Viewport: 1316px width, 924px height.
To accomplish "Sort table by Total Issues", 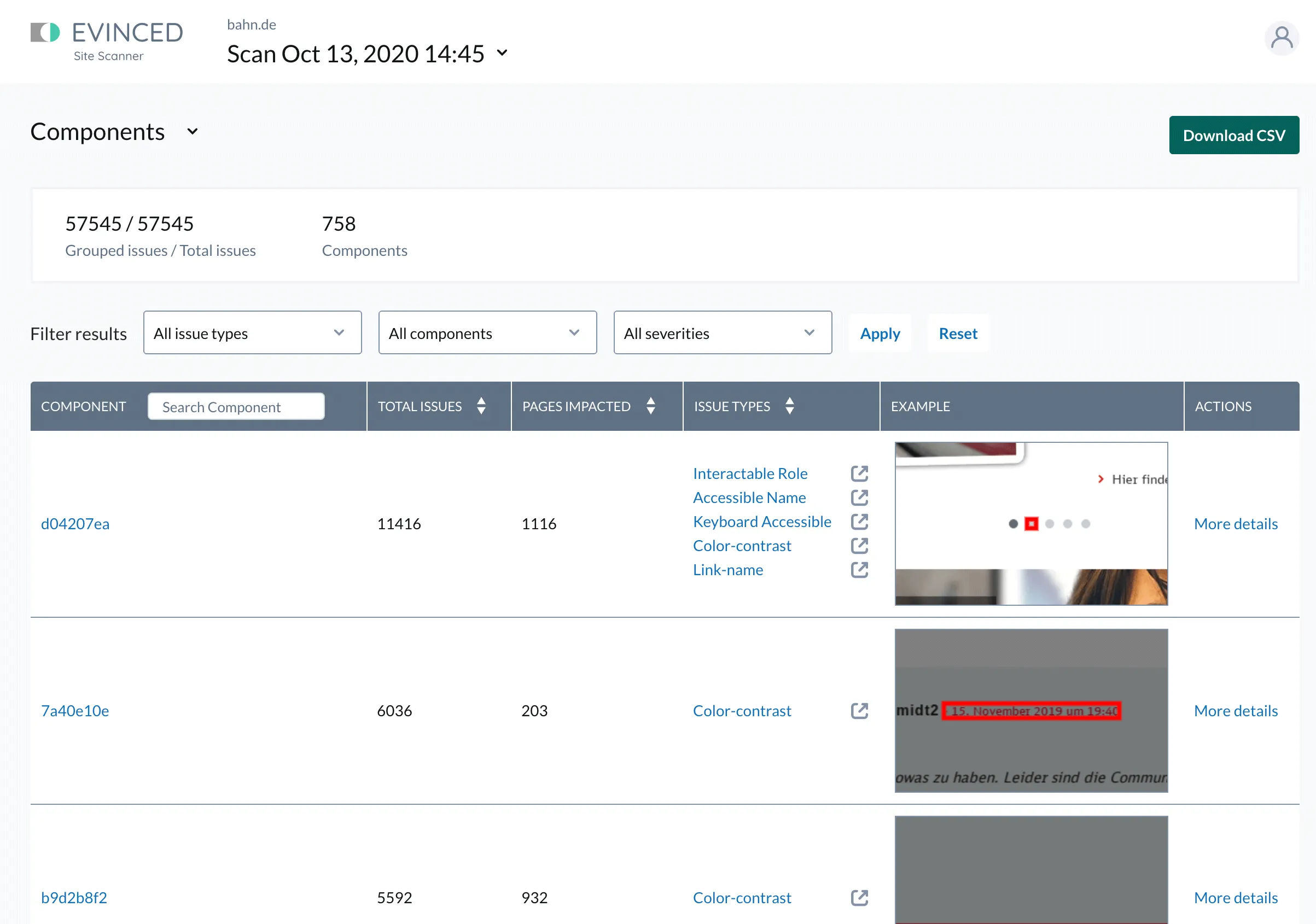I will tap(481, 406).
